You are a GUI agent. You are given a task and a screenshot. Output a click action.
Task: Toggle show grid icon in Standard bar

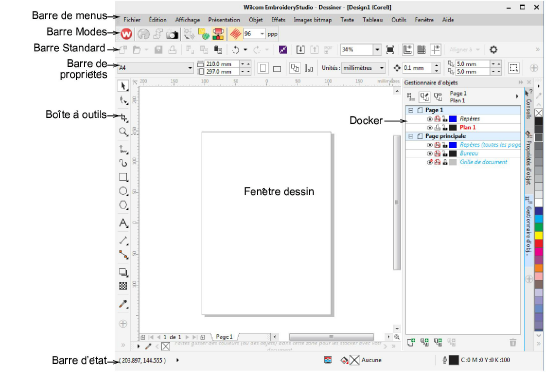422,50
